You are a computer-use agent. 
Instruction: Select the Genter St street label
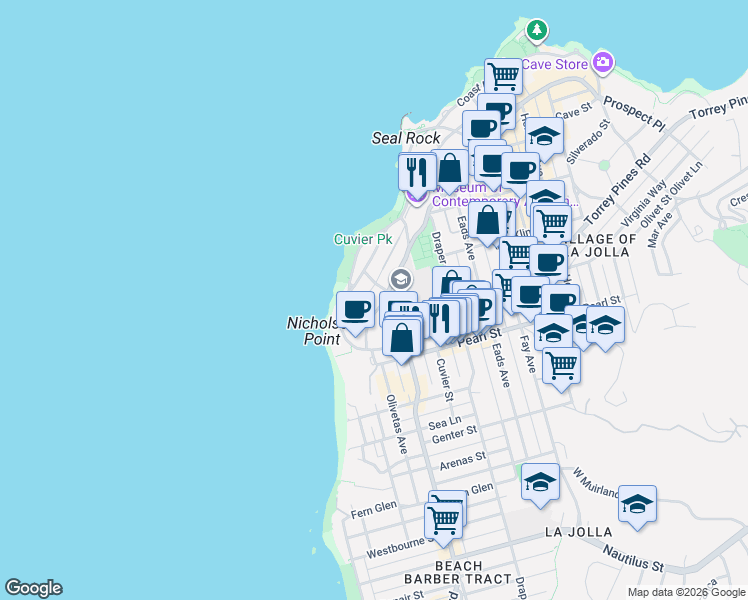(x=454, y=434)
